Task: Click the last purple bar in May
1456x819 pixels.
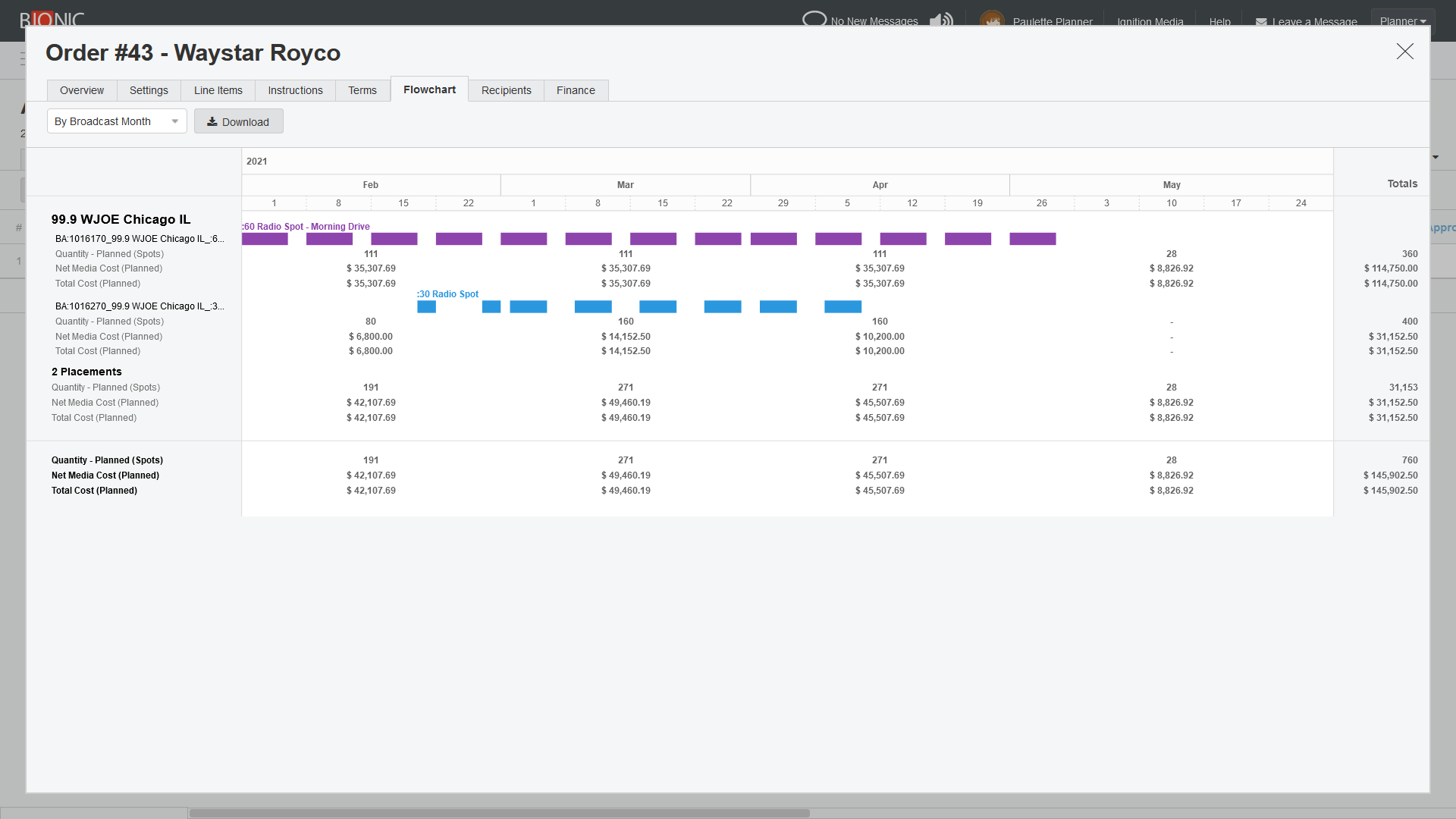Action: [x=1032, y=239]
